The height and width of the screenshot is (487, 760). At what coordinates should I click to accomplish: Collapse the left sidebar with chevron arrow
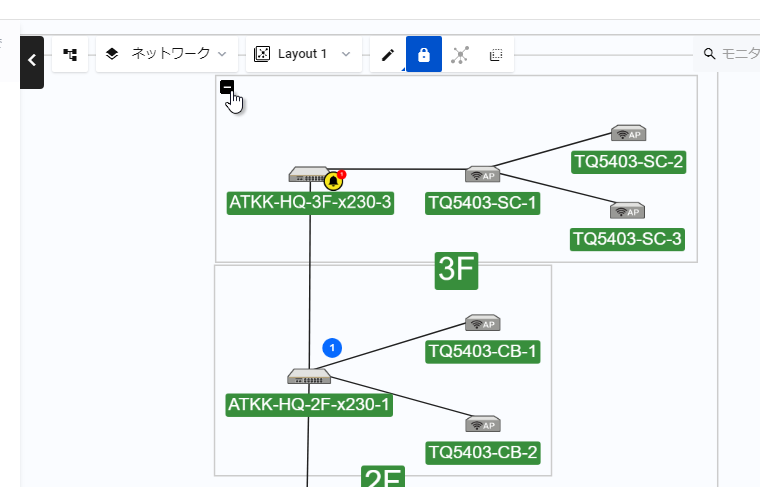click(x=32, y=61)
